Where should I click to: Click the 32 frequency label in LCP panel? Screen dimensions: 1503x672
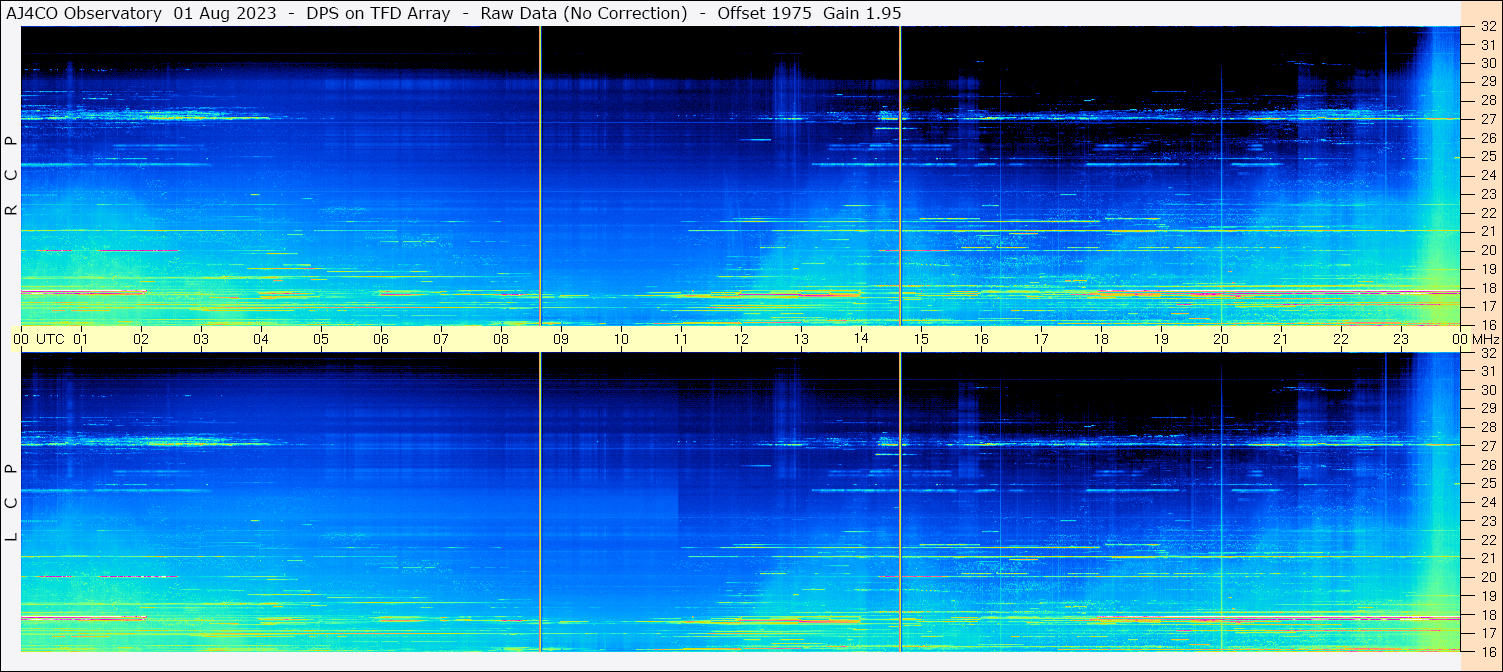tap(1487, 353)
